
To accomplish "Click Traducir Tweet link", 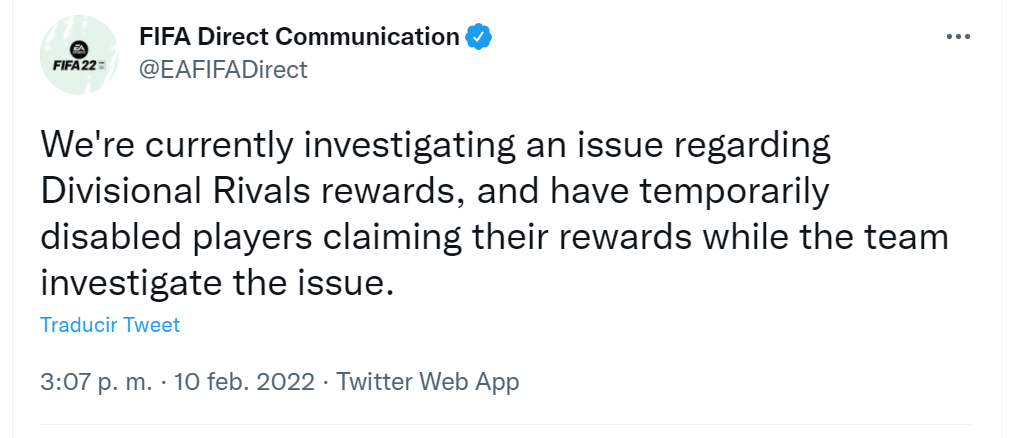I will [x=110, y=325].
